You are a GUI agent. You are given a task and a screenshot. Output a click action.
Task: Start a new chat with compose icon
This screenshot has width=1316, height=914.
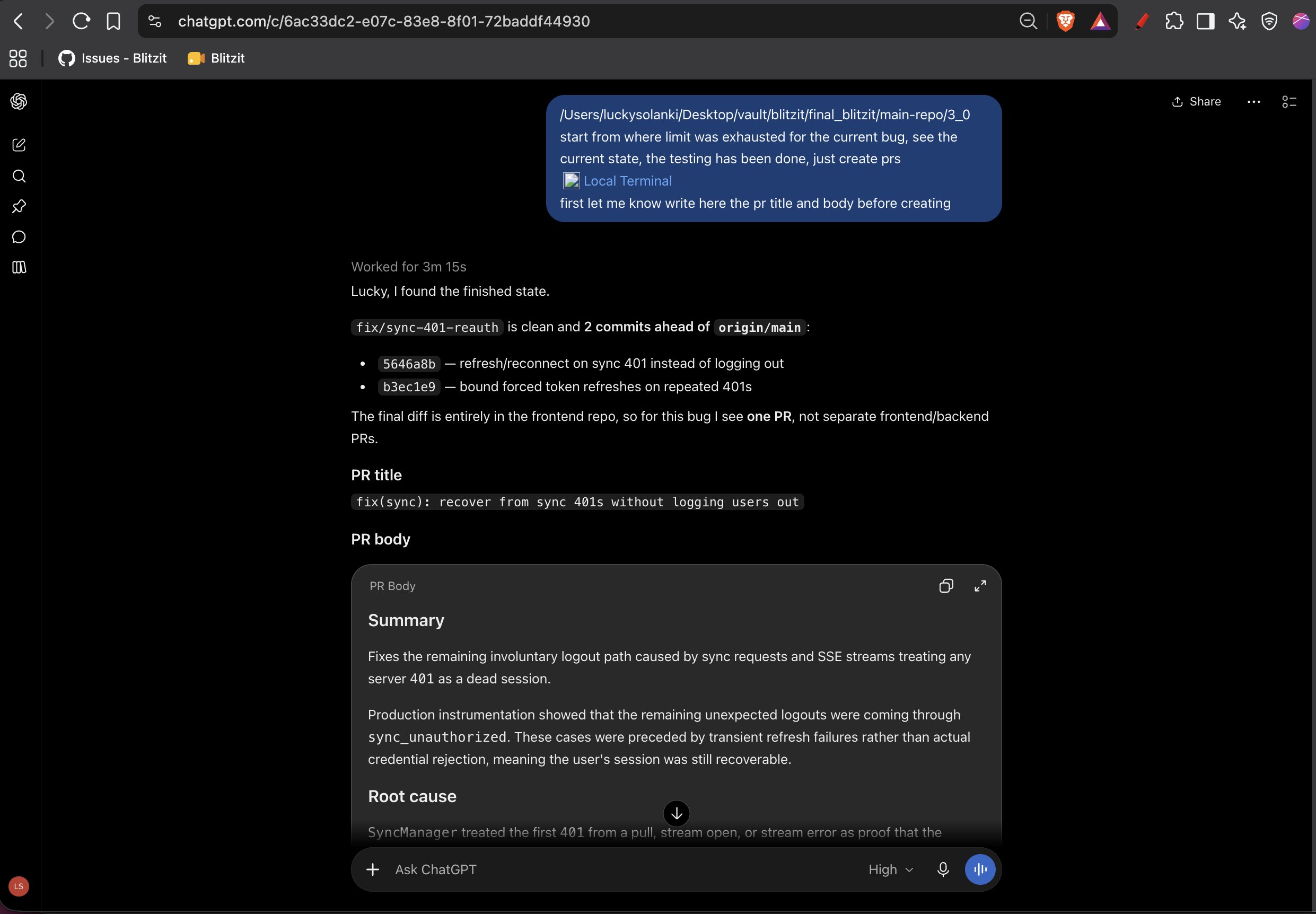click(x=19, y=145)
